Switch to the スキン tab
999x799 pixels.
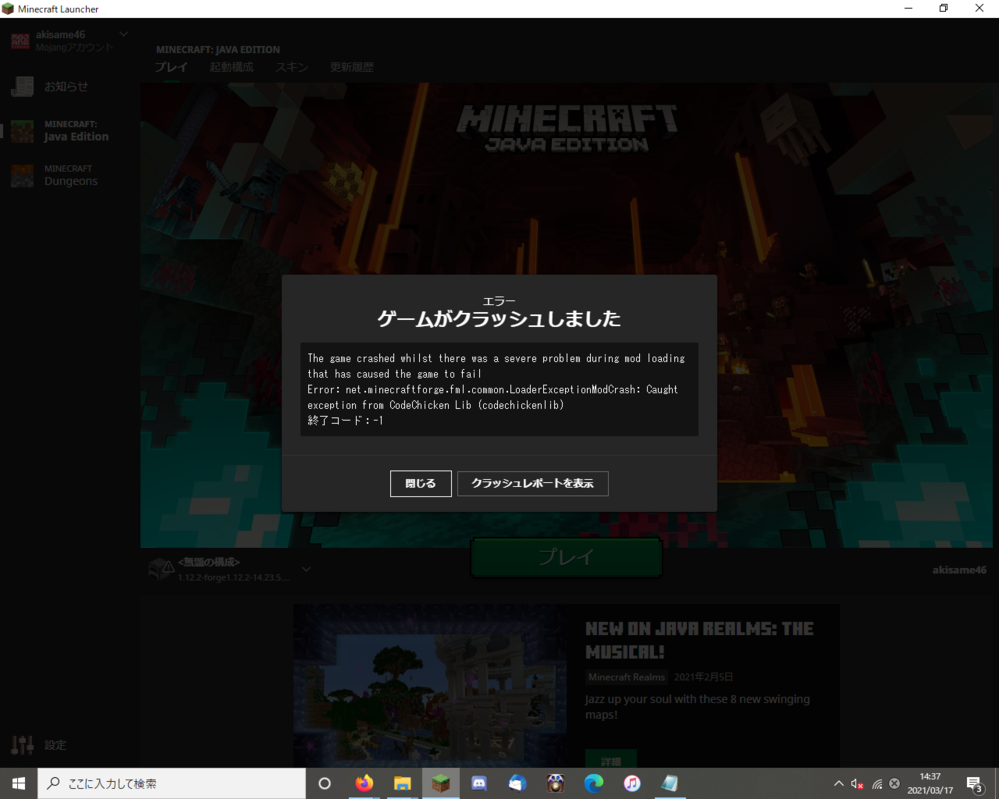(292, 67)
